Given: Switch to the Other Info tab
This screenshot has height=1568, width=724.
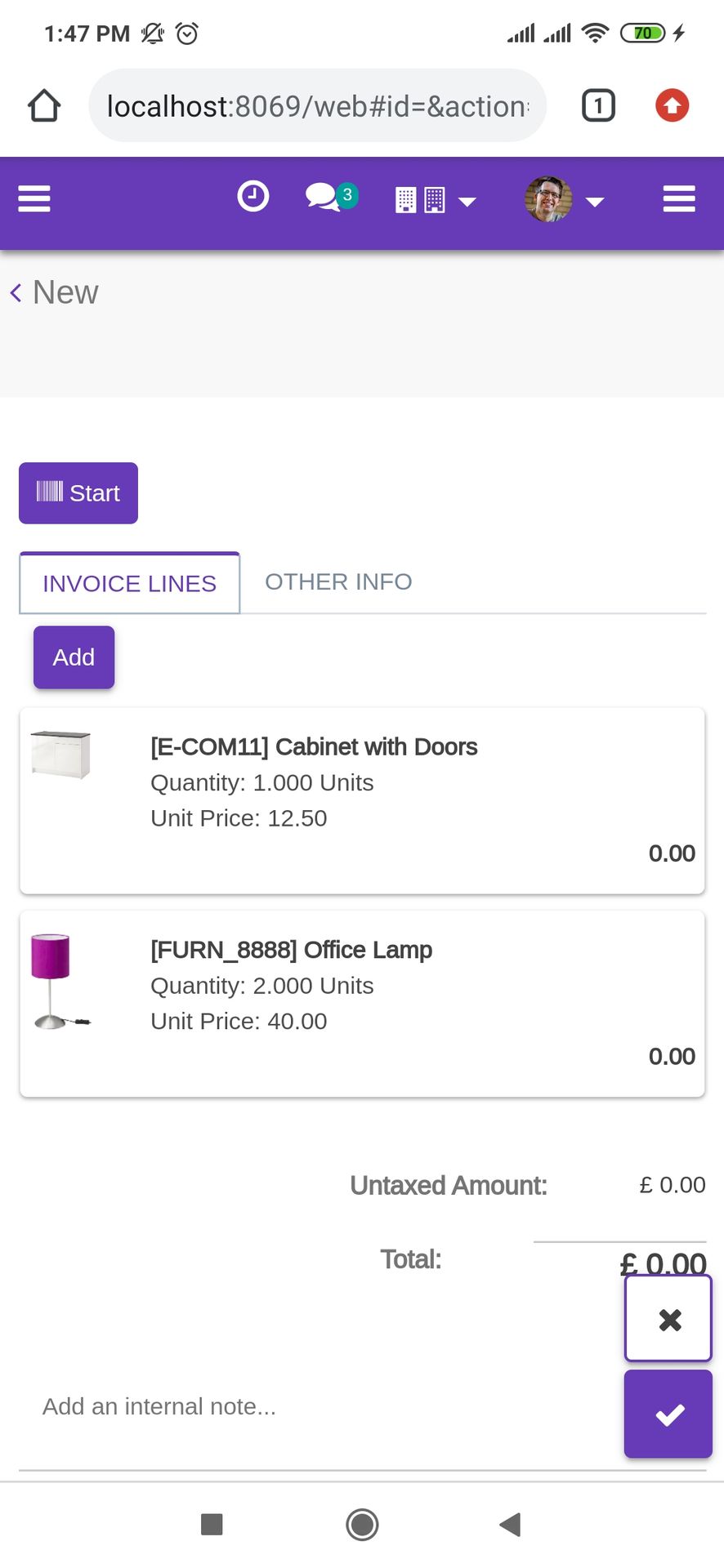Looking at the screenshot, I should click(x=338, y=582).
